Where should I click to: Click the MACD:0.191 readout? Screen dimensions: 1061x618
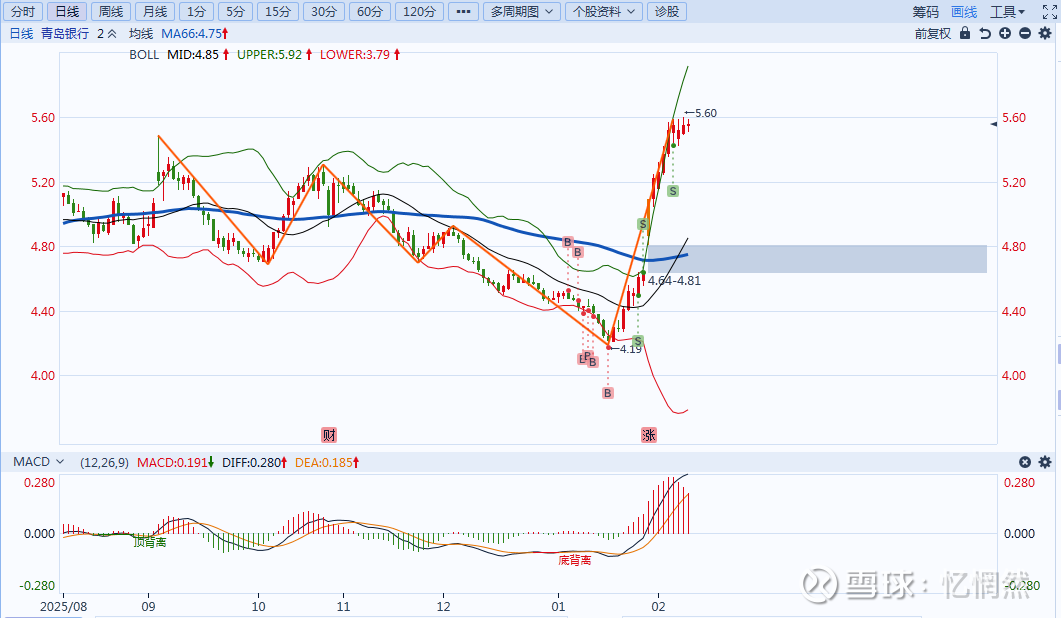point(175,462)
